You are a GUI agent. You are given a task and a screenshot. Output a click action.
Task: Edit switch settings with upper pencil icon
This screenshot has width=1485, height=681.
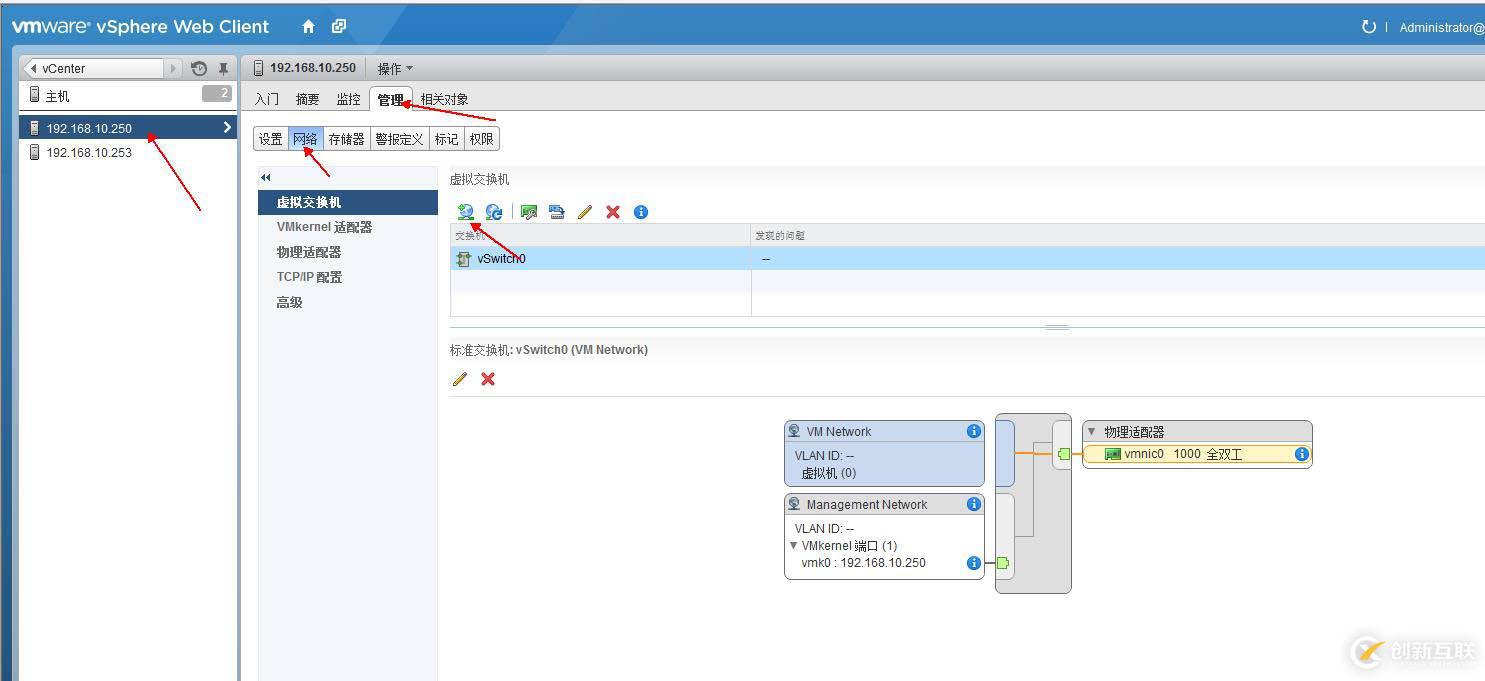click(x=585, y=212)
